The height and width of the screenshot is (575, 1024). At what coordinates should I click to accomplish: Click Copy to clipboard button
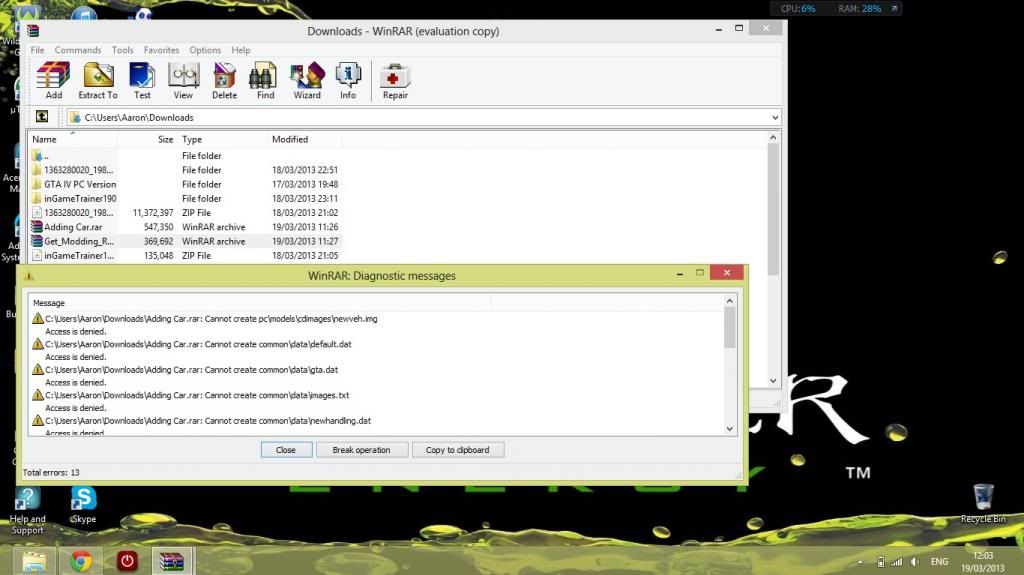(457, 450)
